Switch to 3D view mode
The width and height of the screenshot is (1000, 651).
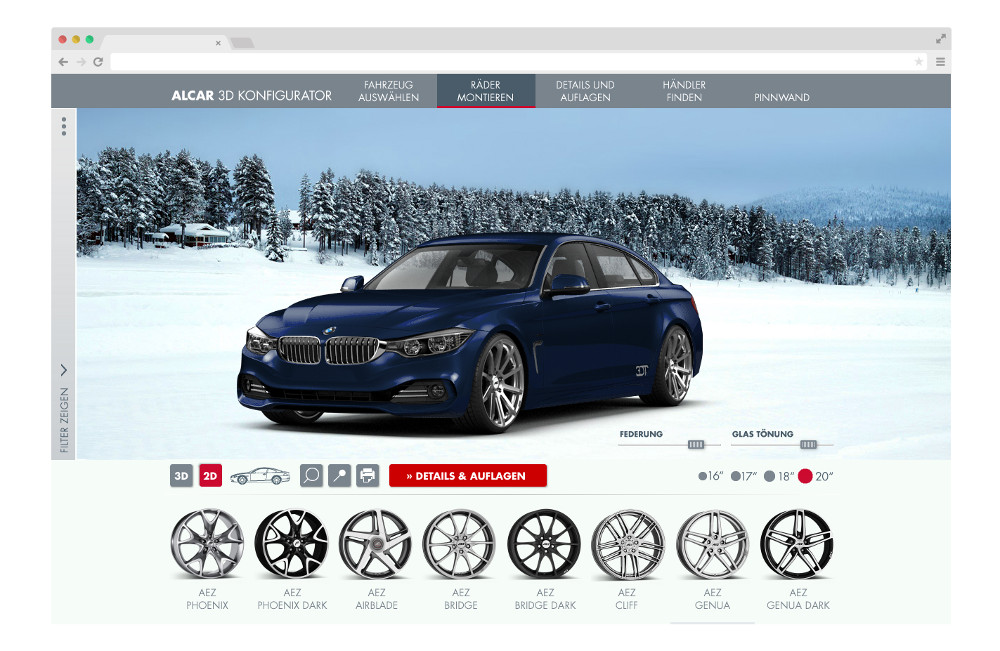coord(181,476)
